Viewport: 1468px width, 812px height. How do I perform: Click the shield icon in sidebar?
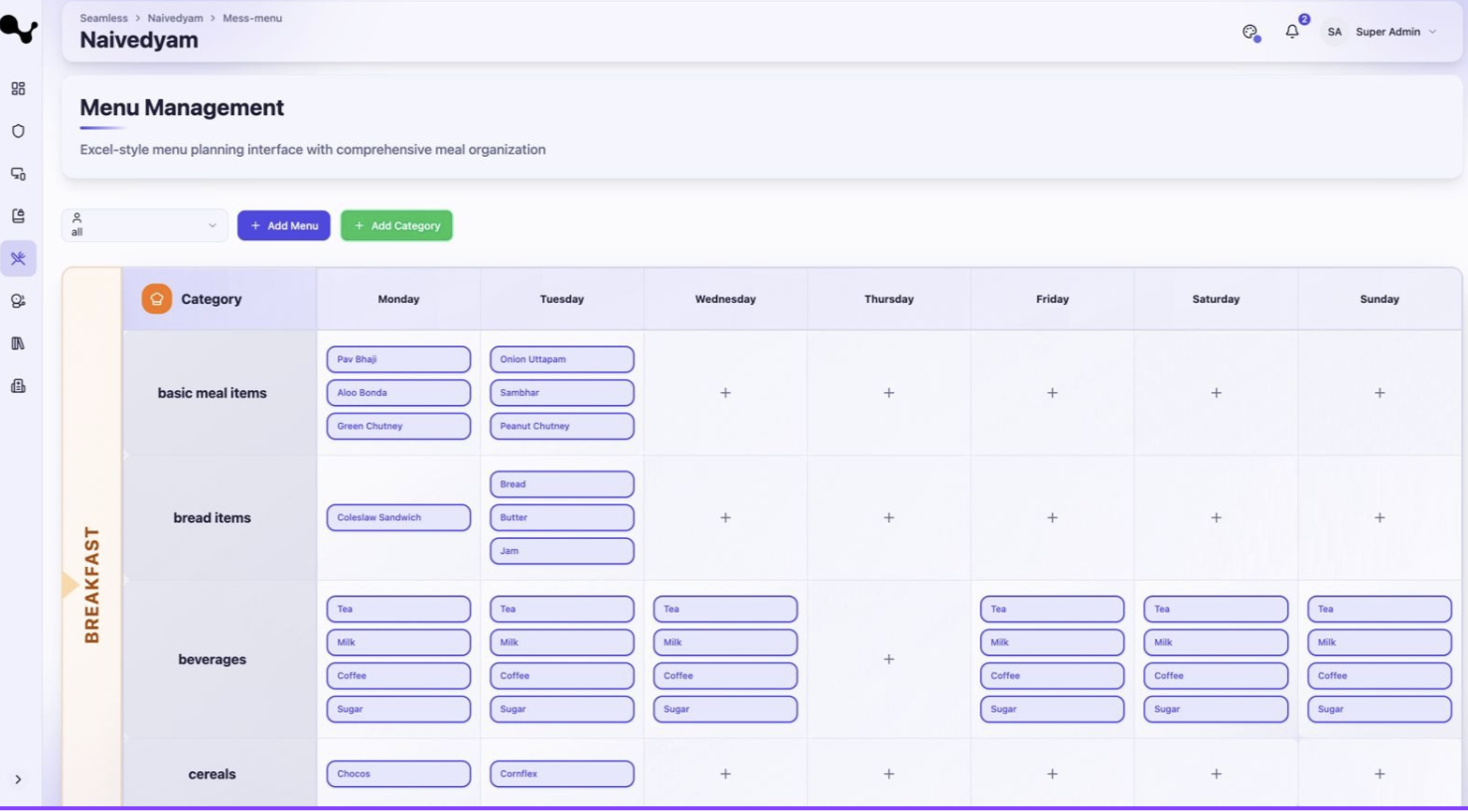pyautogui.click(x=18, y=131)
